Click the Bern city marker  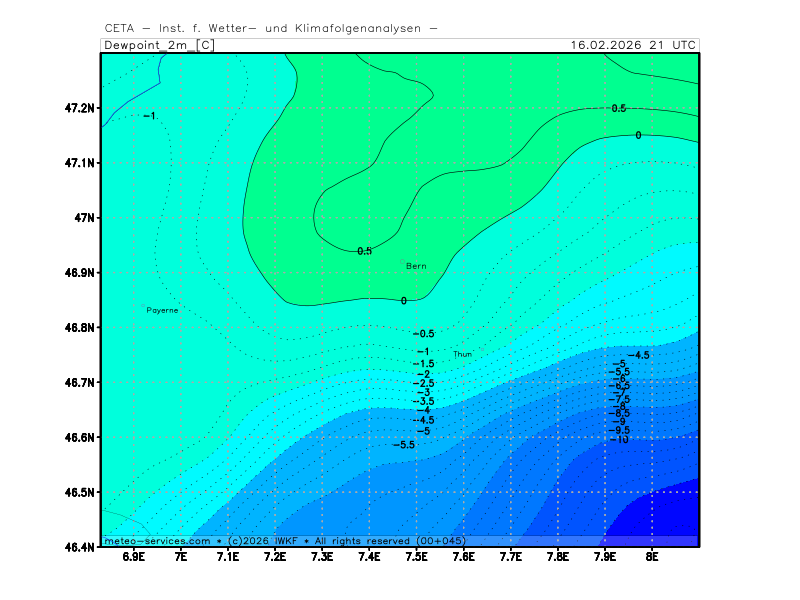coord(403,262)
